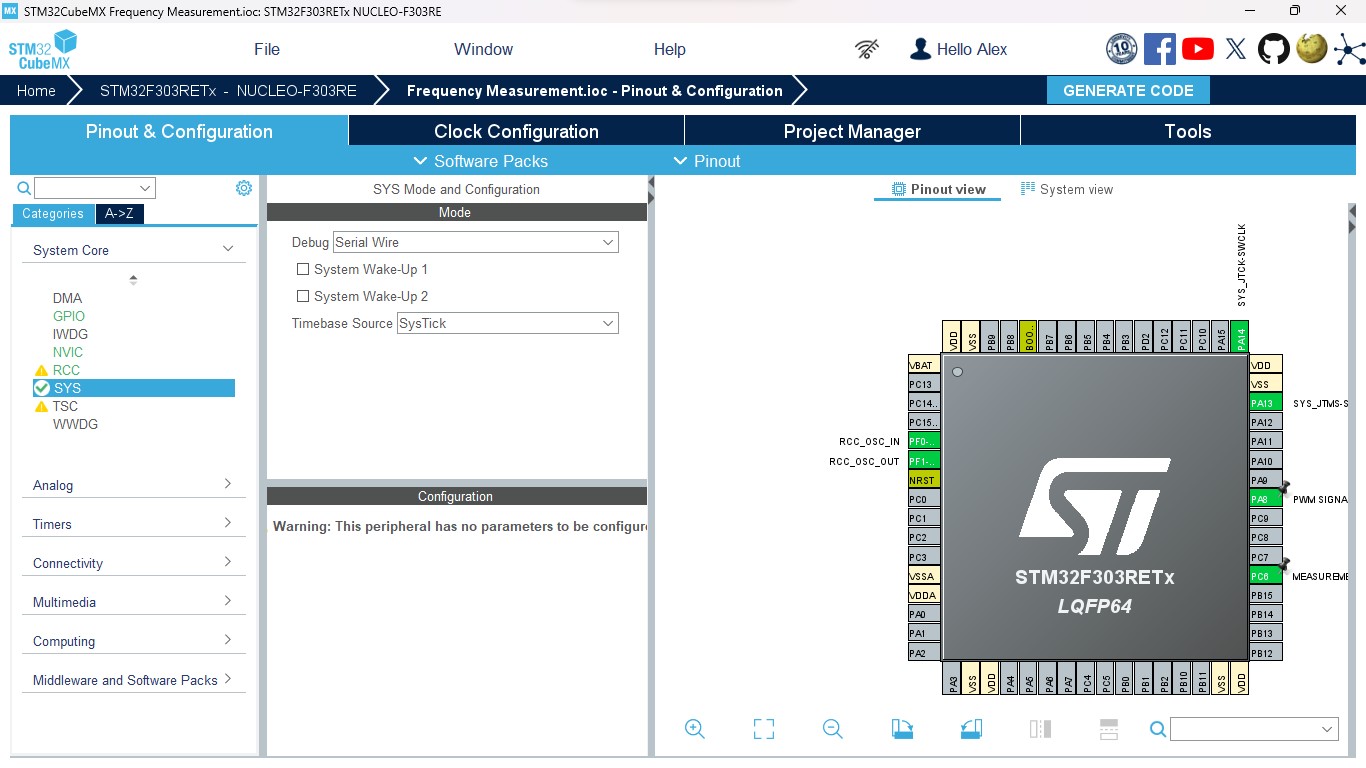Screen dimensions: 1366x768
Task: Switch to Clock Configuration tab
Action: [516, 131]
